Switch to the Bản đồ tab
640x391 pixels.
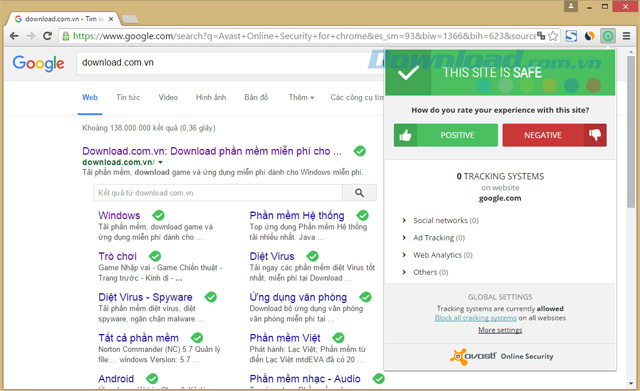256,98
